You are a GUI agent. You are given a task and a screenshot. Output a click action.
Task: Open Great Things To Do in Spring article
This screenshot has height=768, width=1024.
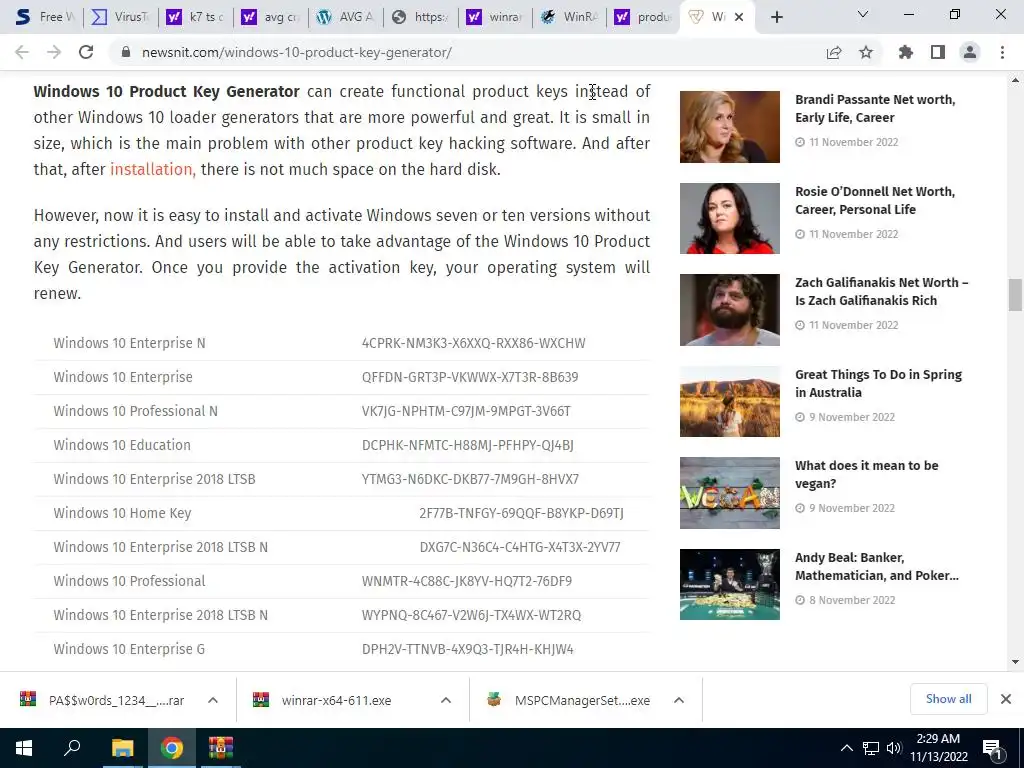click(x=878, y=383)
